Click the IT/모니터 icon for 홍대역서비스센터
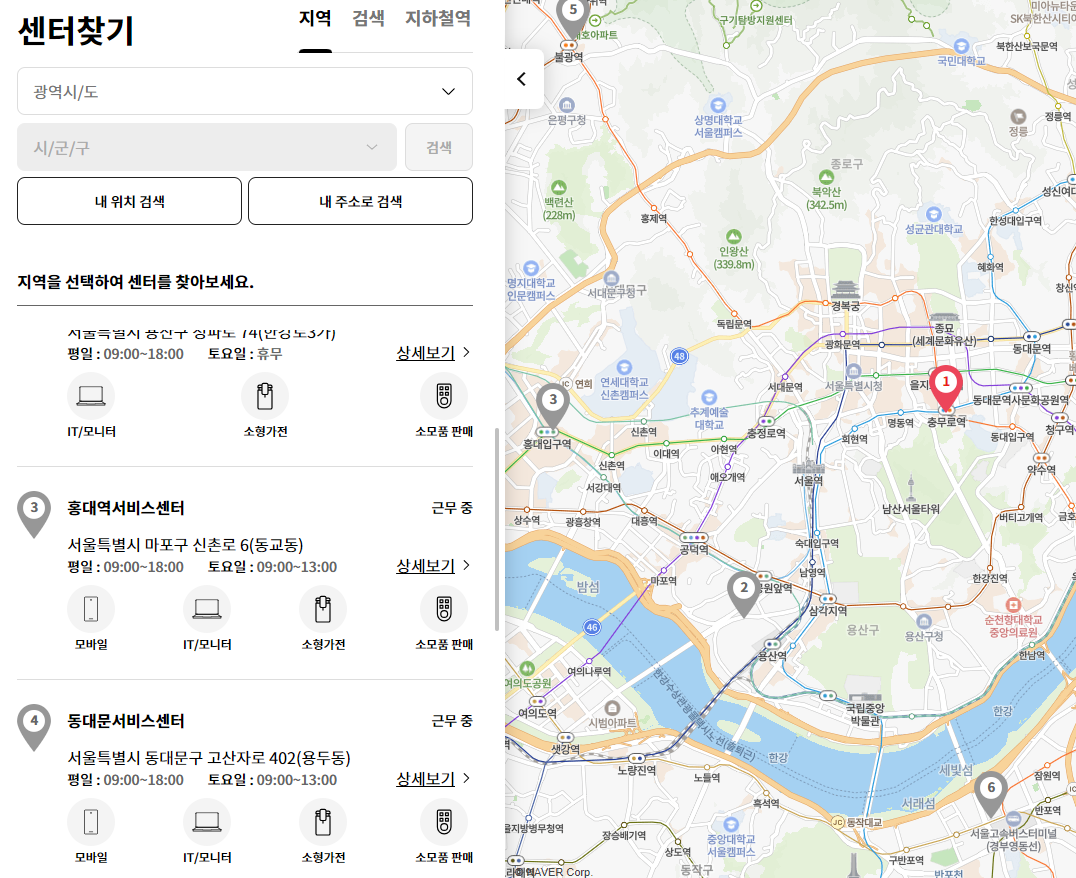Viewport: 1076px width, 878px height. click(207, 609)
